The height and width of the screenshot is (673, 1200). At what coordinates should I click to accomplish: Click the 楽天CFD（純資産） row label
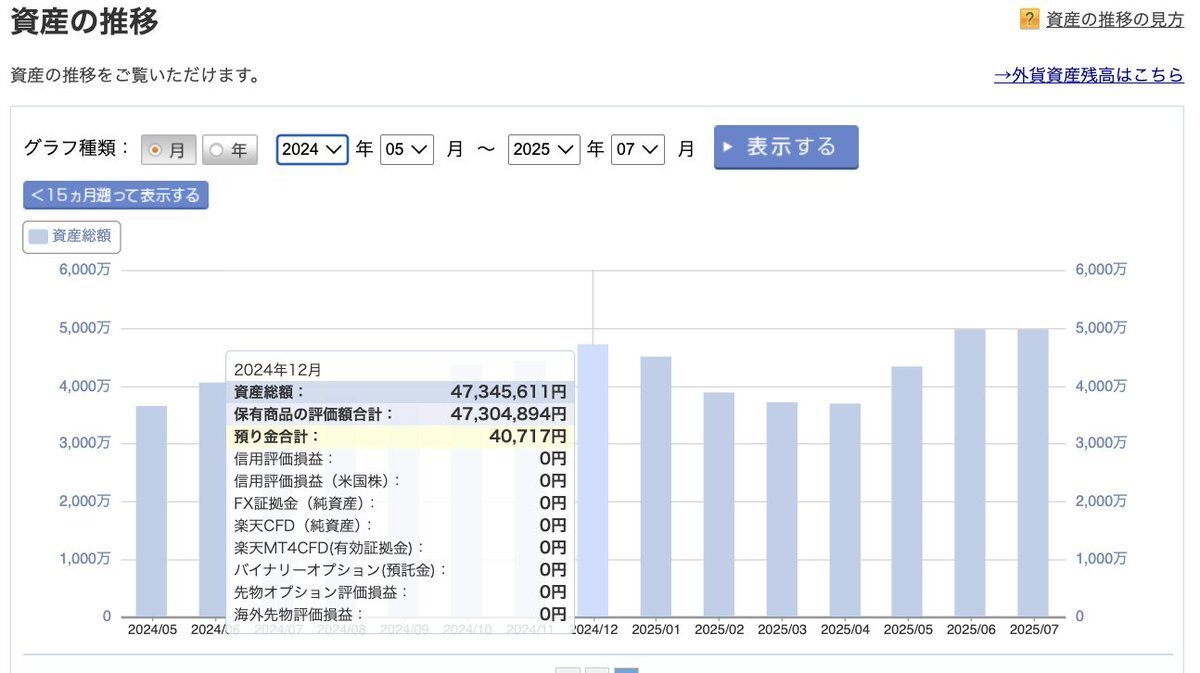coord(303,525)
